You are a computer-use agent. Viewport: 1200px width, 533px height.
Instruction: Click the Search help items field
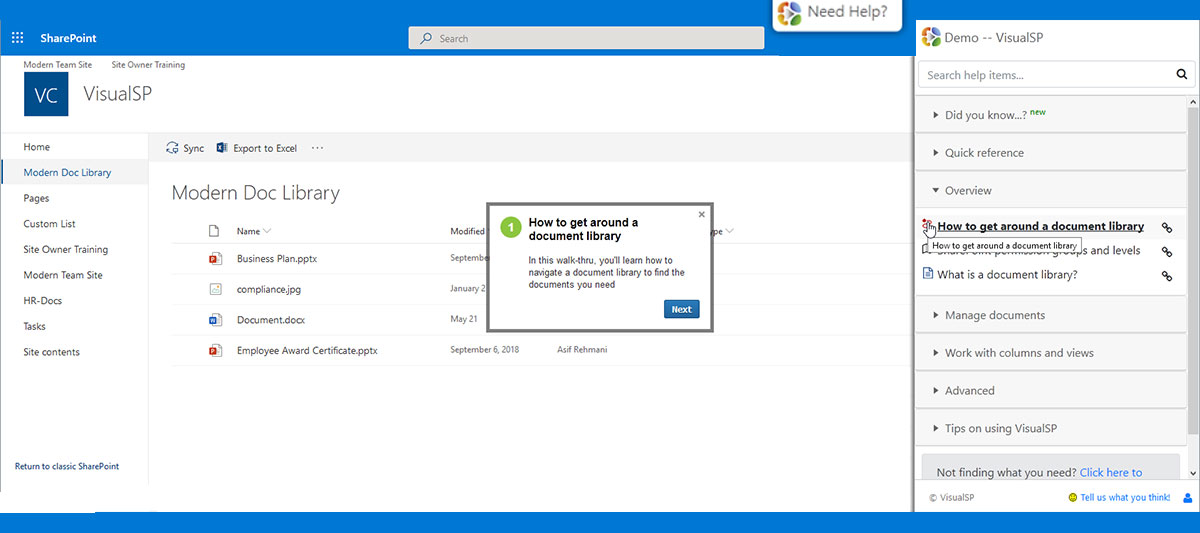pos(1047,75)
